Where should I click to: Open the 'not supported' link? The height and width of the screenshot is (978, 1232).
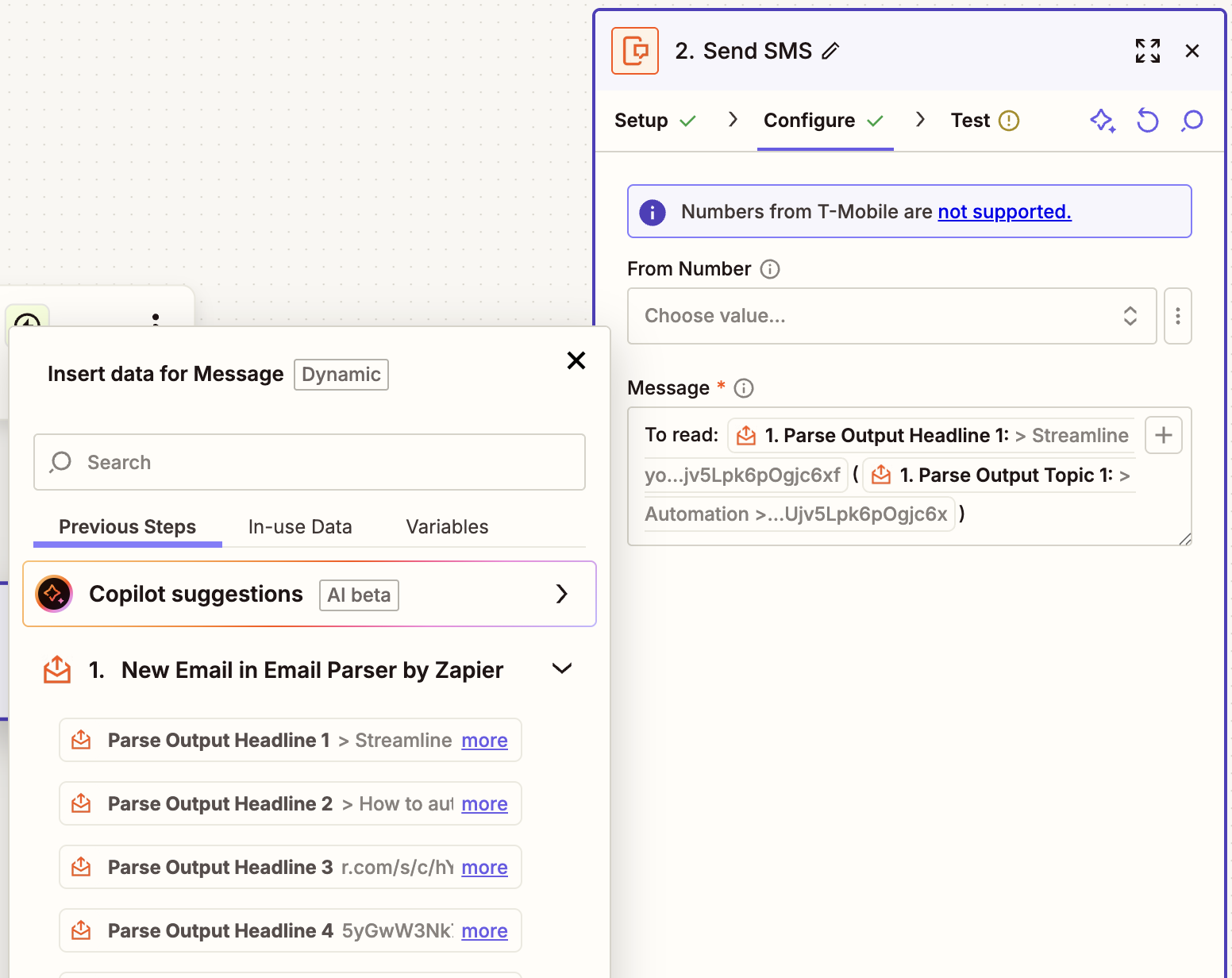[1004, 212]
